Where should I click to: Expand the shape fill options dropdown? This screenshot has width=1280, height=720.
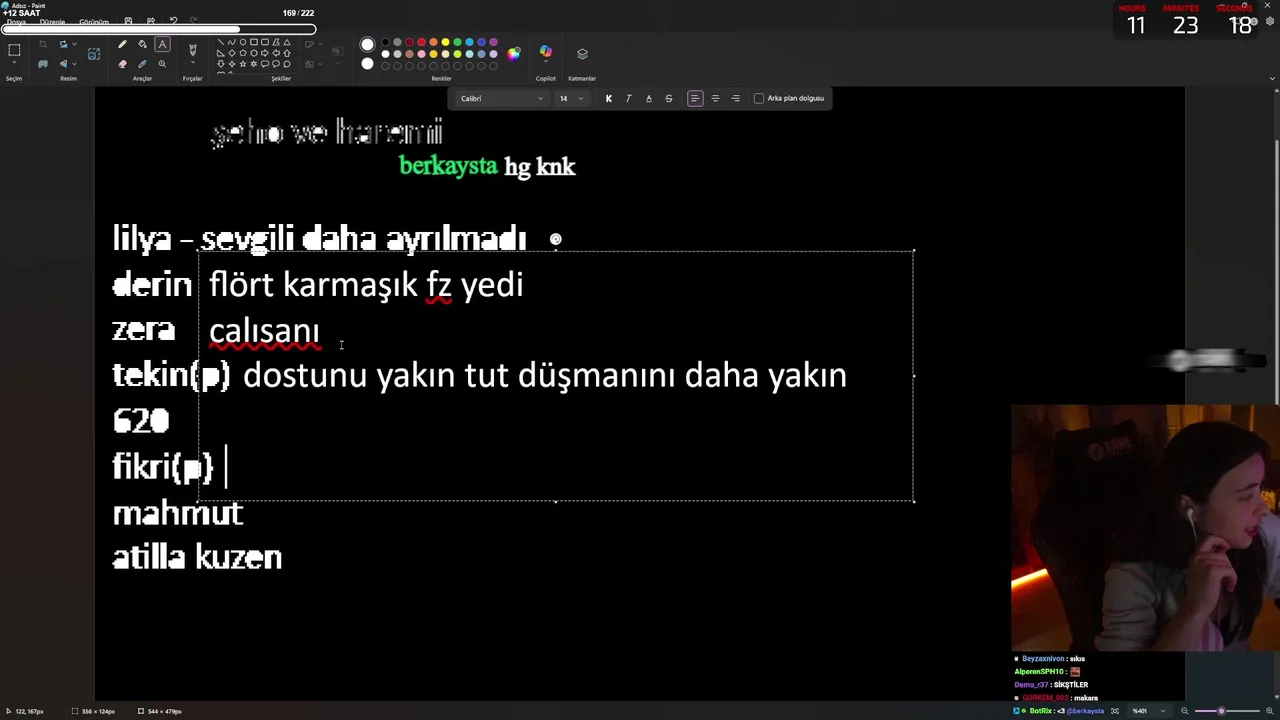[320, 64]
